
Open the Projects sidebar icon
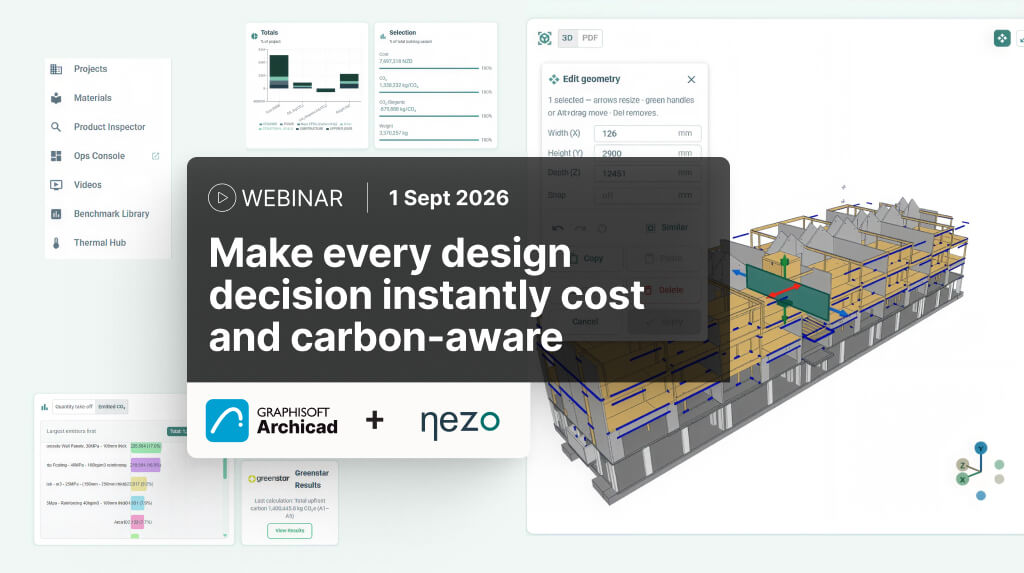click(56, 69)
